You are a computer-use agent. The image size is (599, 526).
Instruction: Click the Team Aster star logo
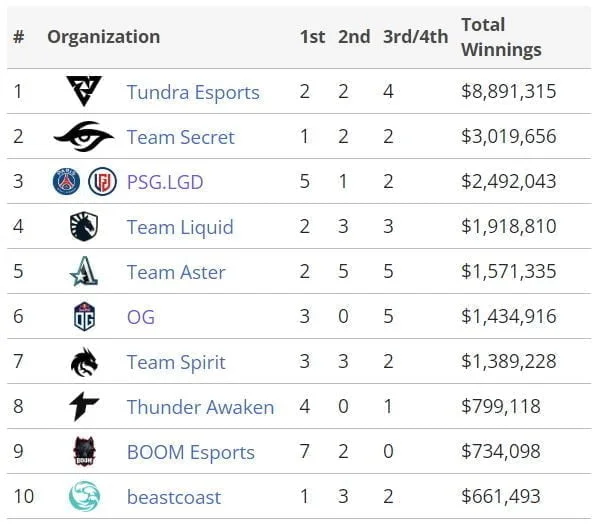(84, 271)
